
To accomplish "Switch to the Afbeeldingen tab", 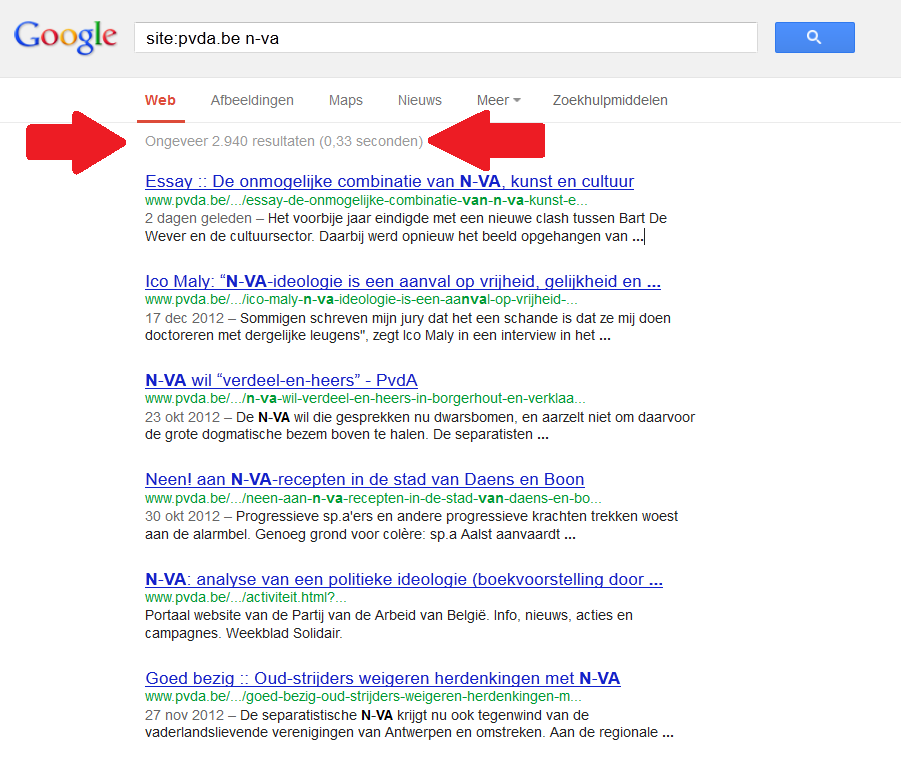I will pyautogui.click(x=252, y=100).
